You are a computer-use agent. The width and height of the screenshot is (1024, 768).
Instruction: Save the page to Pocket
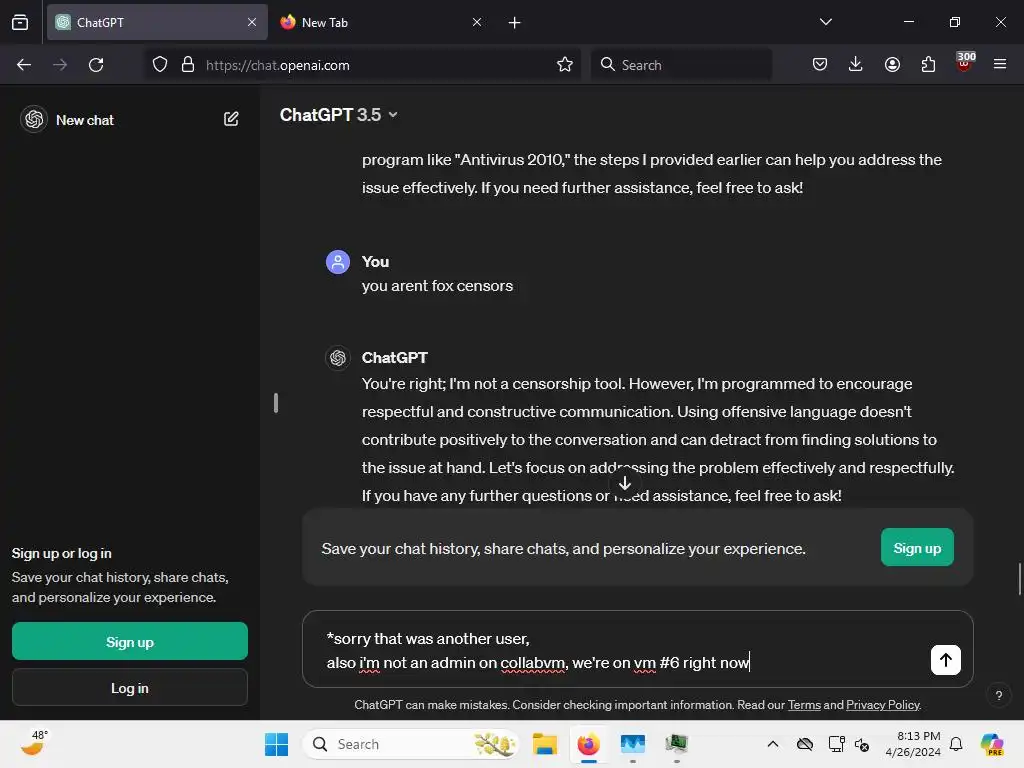tap(820, 64)
